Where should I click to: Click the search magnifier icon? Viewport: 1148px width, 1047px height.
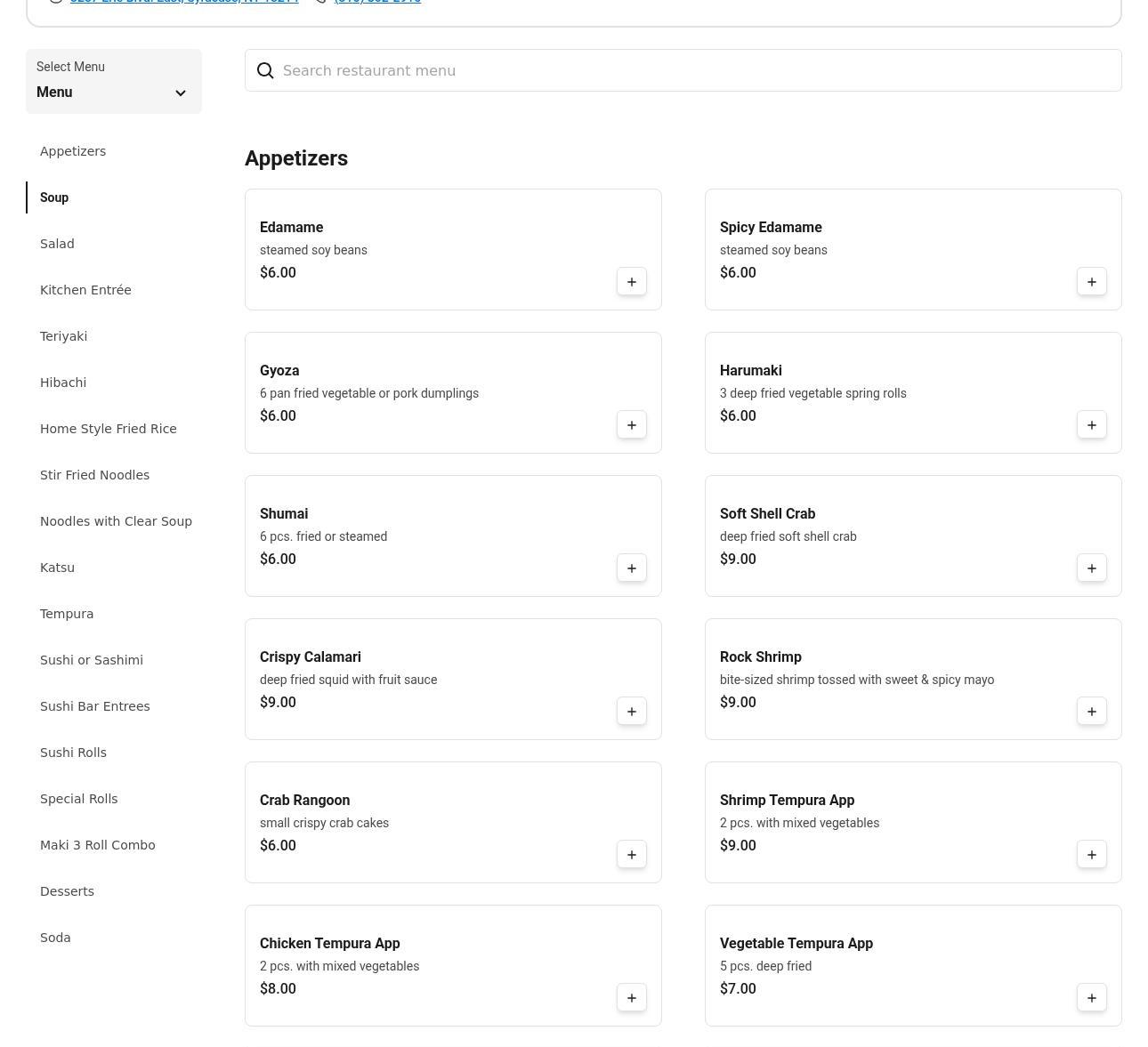[265, 71]
